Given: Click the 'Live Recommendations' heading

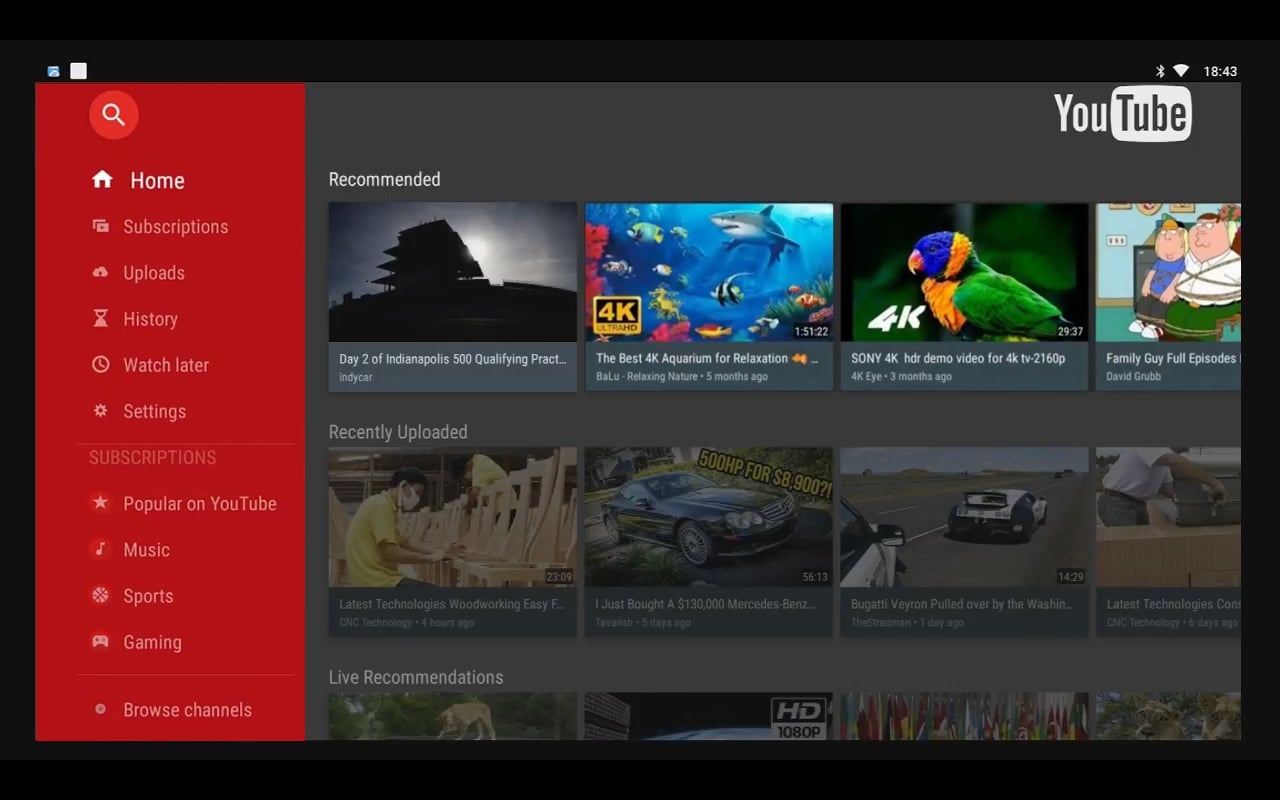Looking at the screenshot, I should tap(416, 678).
